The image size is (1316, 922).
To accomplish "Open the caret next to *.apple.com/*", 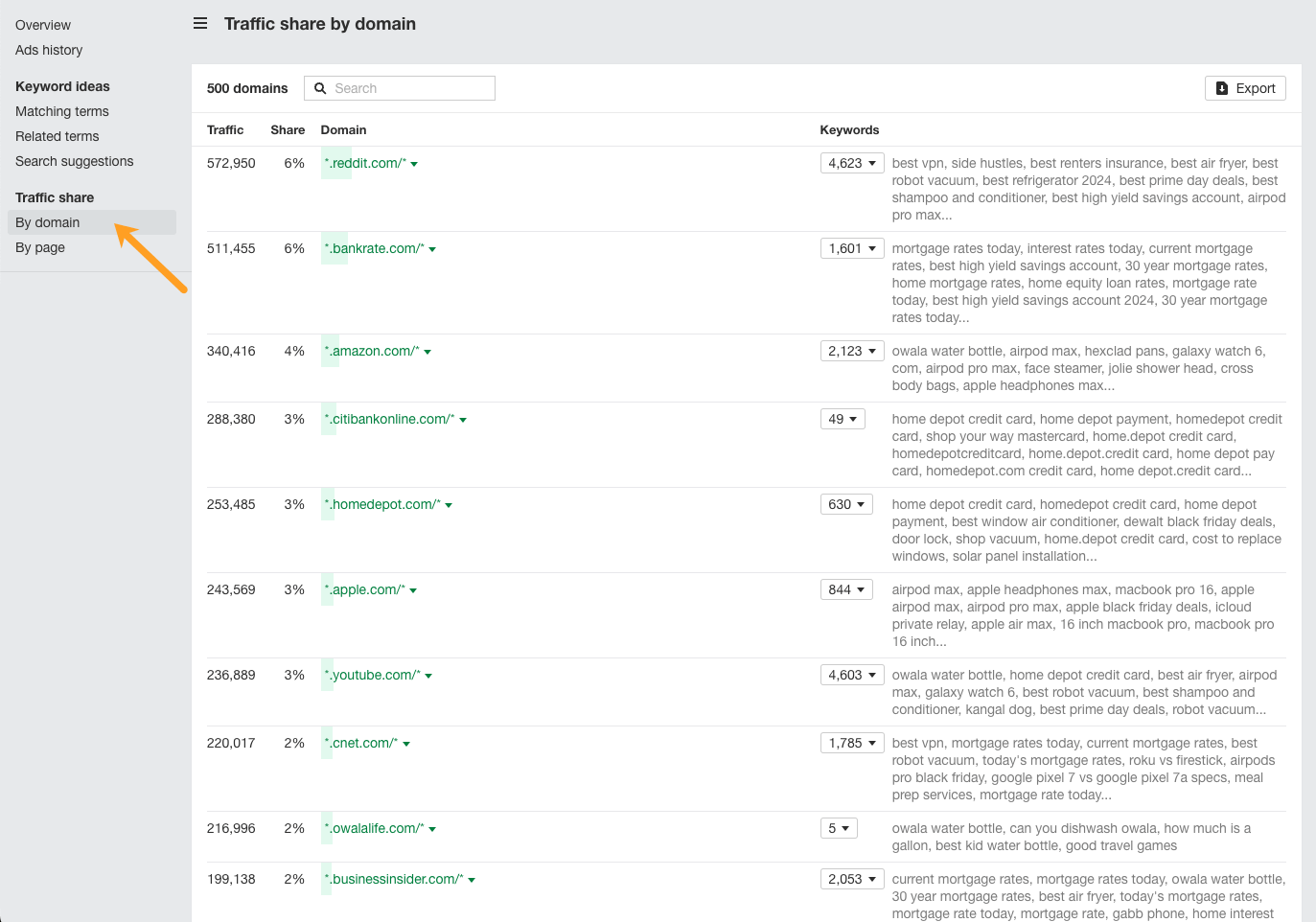I will (x=412, y=589).
